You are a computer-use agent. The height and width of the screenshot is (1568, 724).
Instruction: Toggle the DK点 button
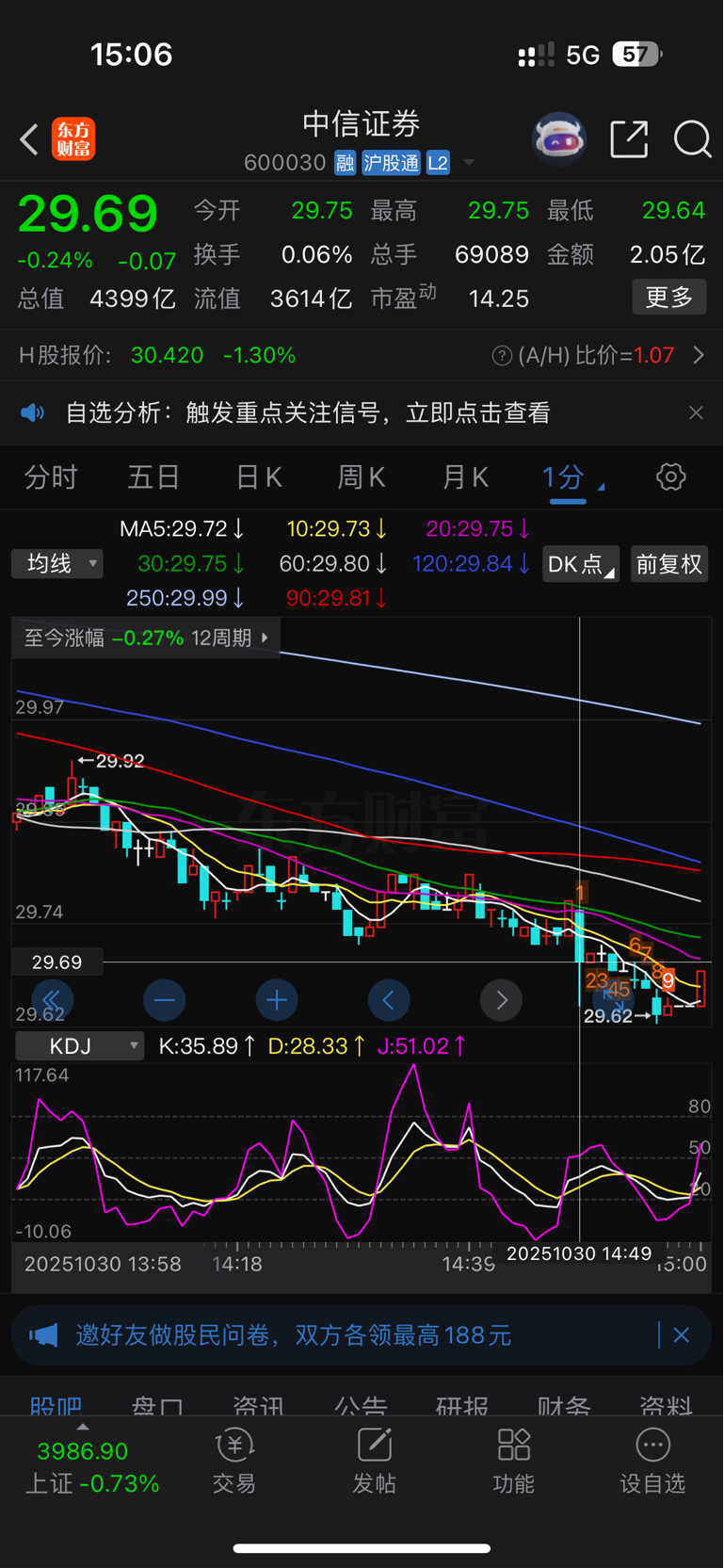point(580,563)
